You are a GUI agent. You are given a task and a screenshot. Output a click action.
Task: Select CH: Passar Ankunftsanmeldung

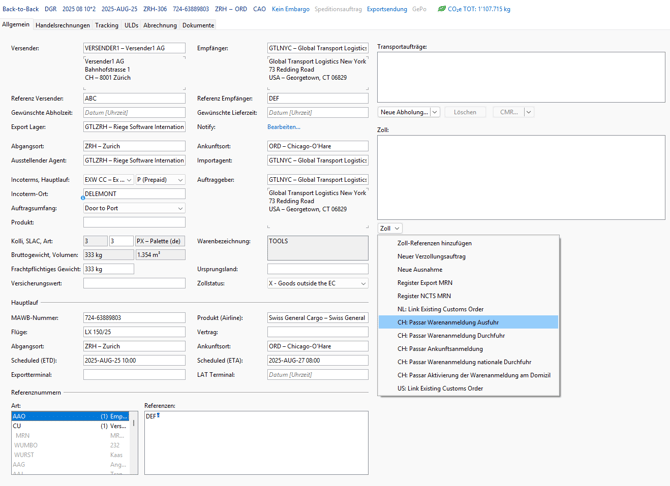click(x=468, y=349)
